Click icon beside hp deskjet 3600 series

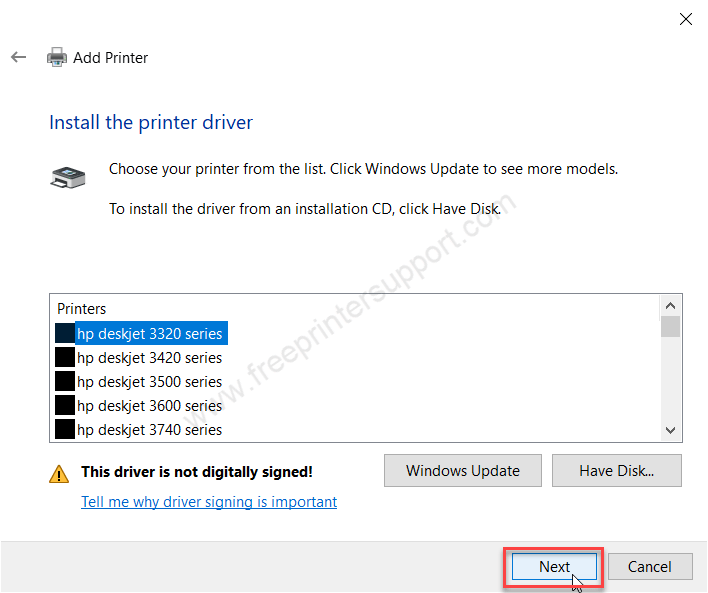click(x=65, y=405)
